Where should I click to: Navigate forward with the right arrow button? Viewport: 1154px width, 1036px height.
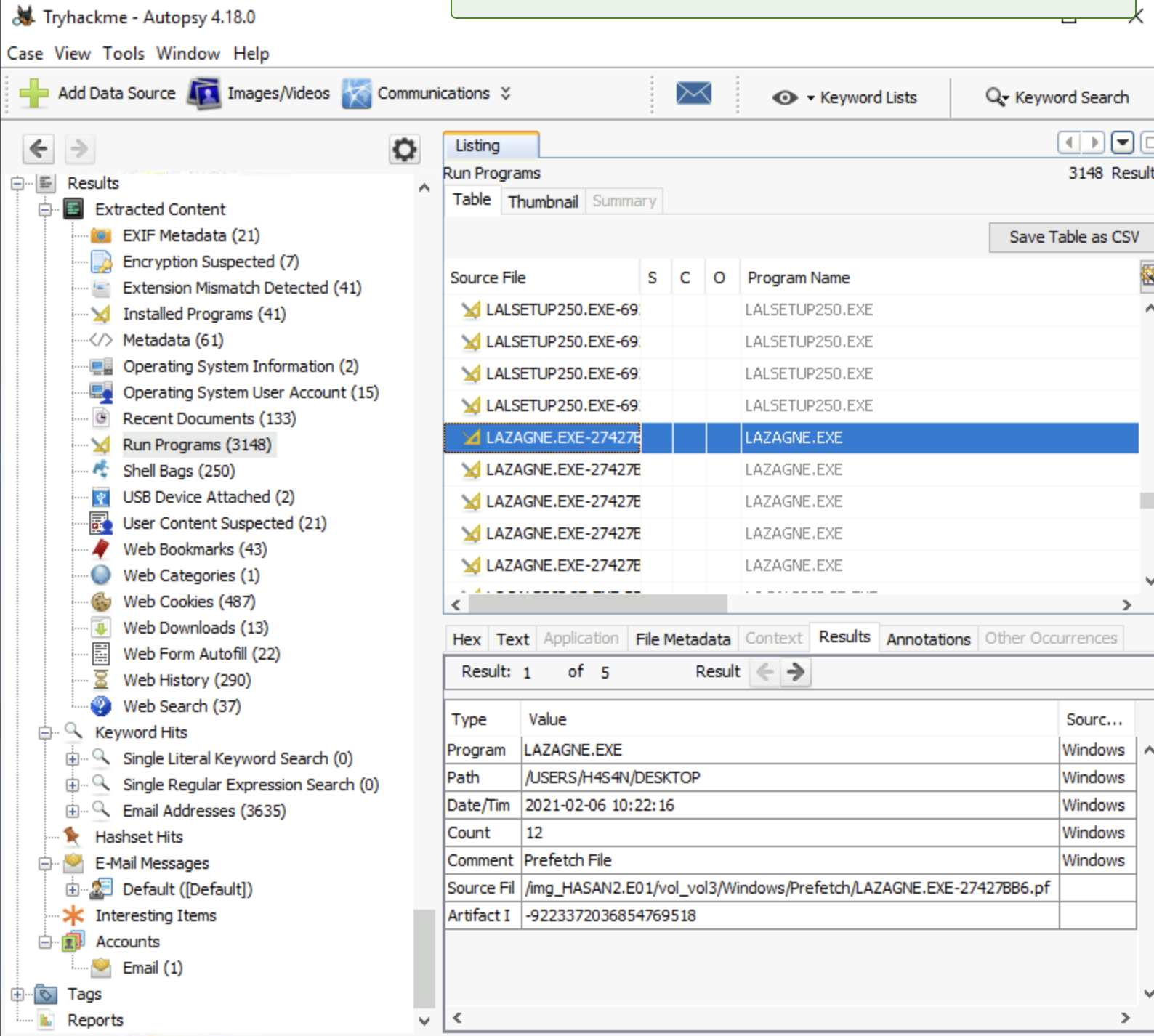point(79,149)
